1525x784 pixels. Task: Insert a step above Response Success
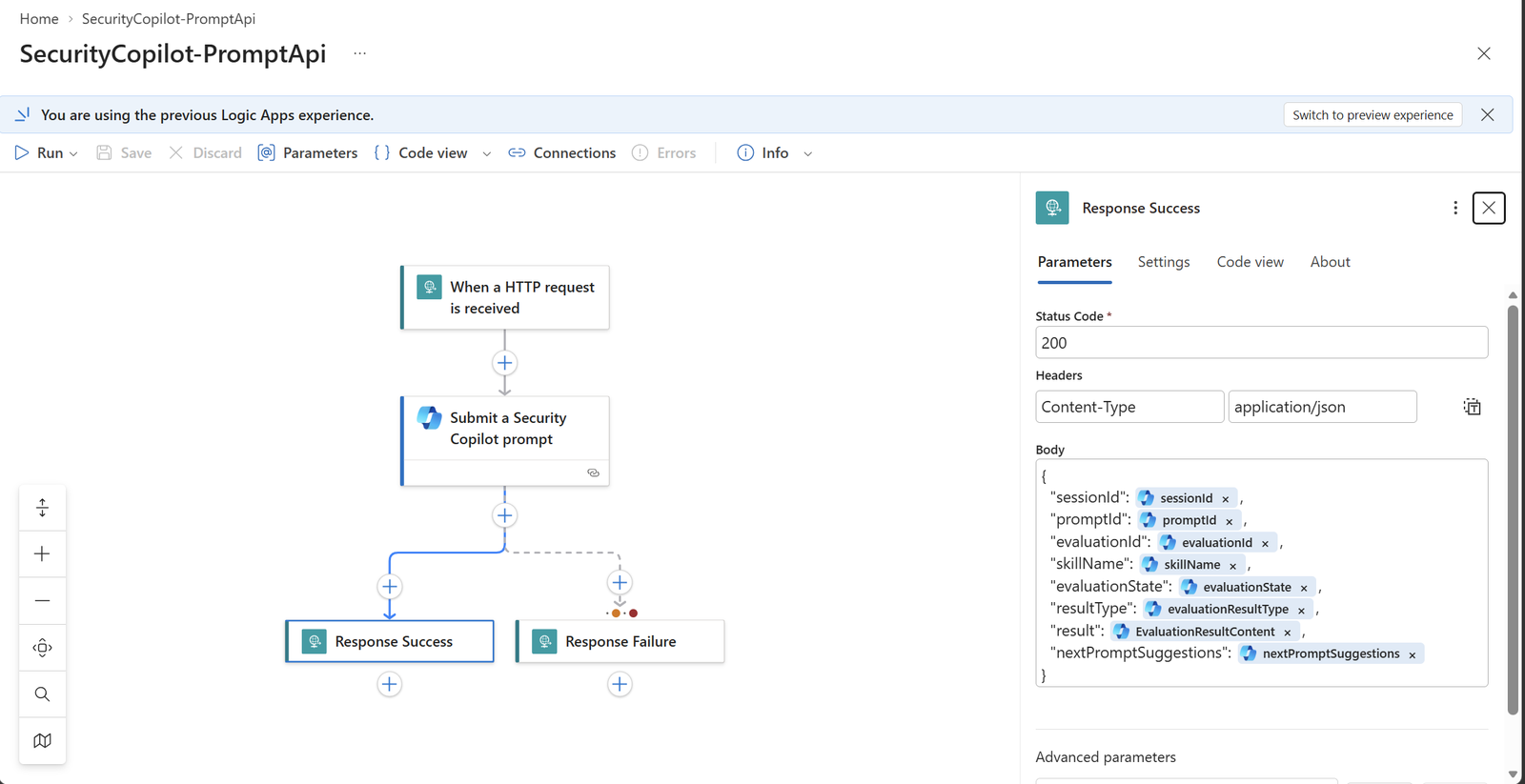point(390,586)
